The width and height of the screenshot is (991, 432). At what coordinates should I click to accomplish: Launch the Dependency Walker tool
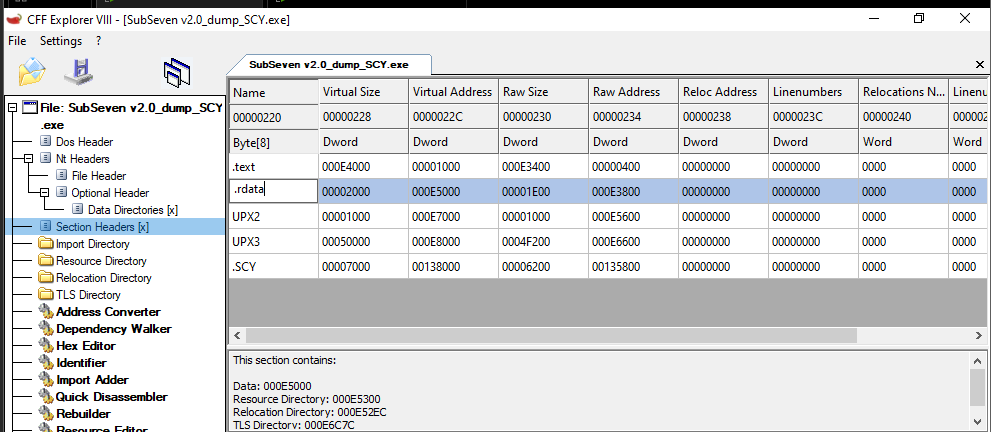[x=113, y=328]
